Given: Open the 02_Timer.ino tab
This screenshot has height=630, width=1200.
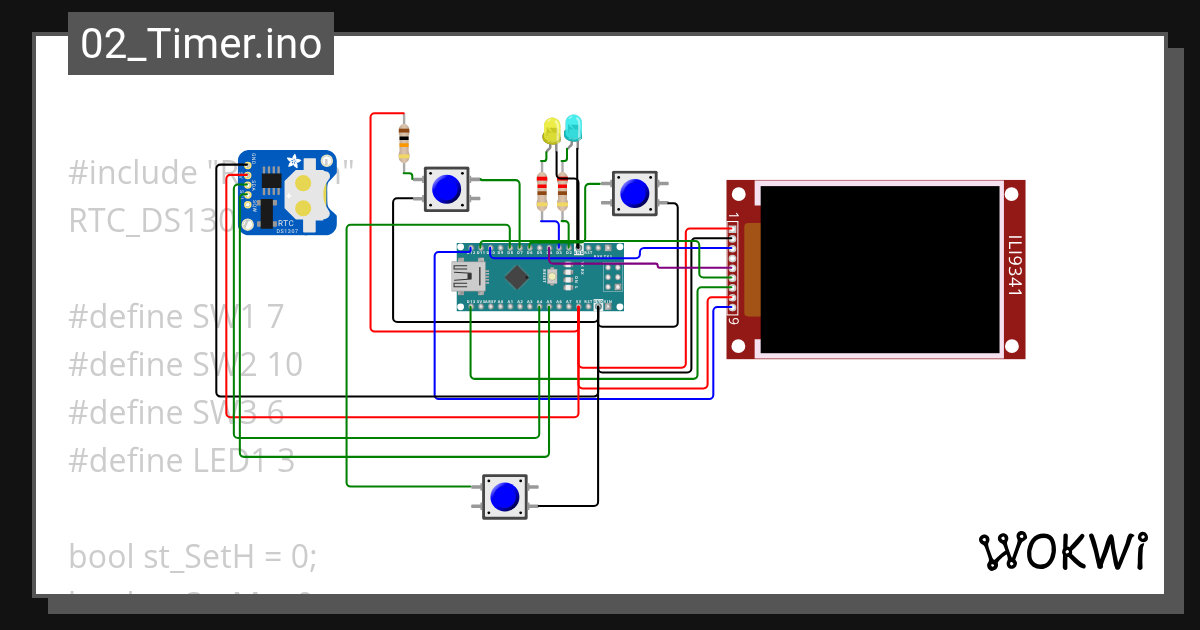Looking at the screenshot, I should coord(200,43).
